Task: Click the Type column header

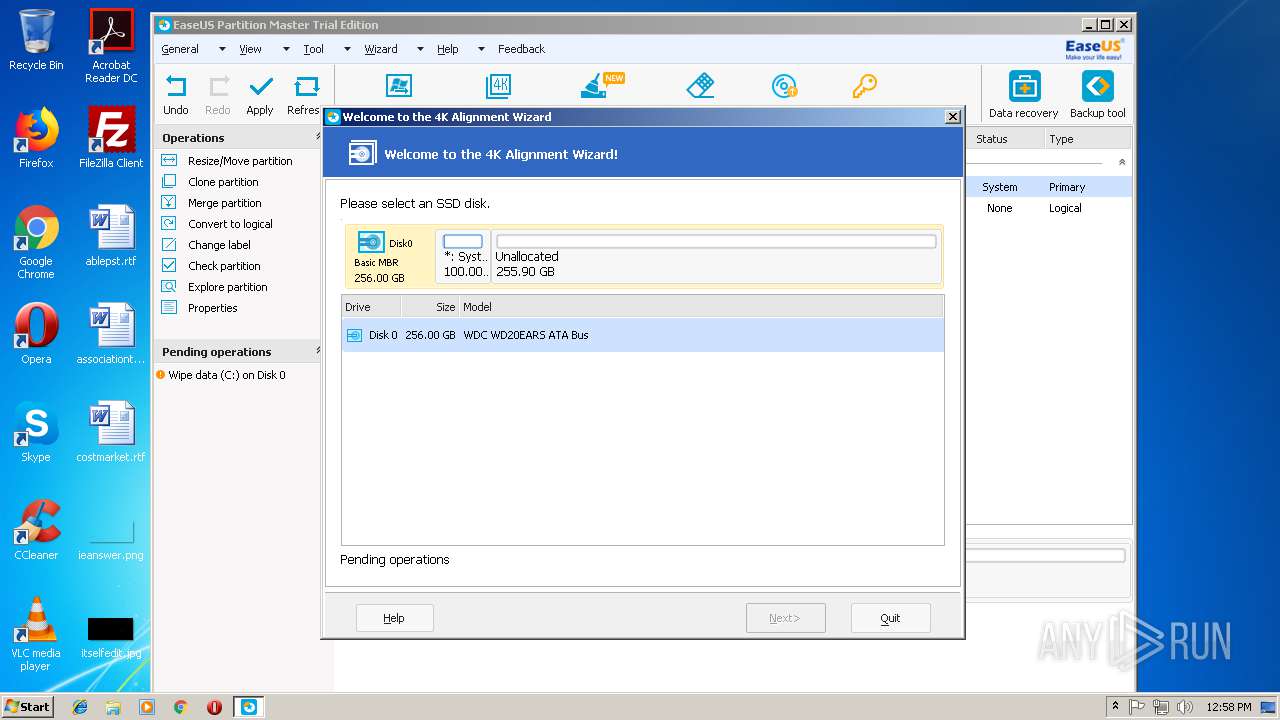Action: click(x=1087, y=139)
